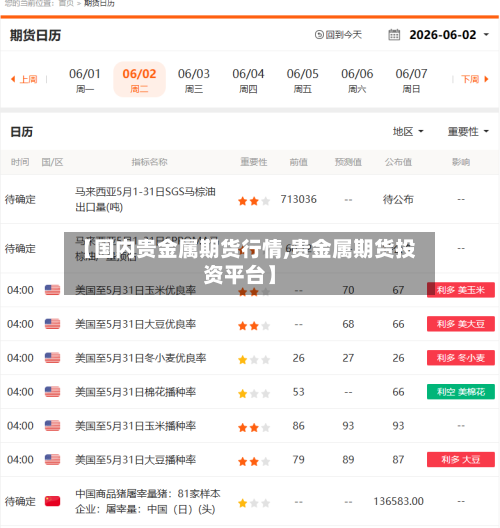Image resolution: width=500 pixels, height=528 pixels.
Task: Open the 地区 region filter dropdown
Action: pyautogui.click(x=408, y=132)
